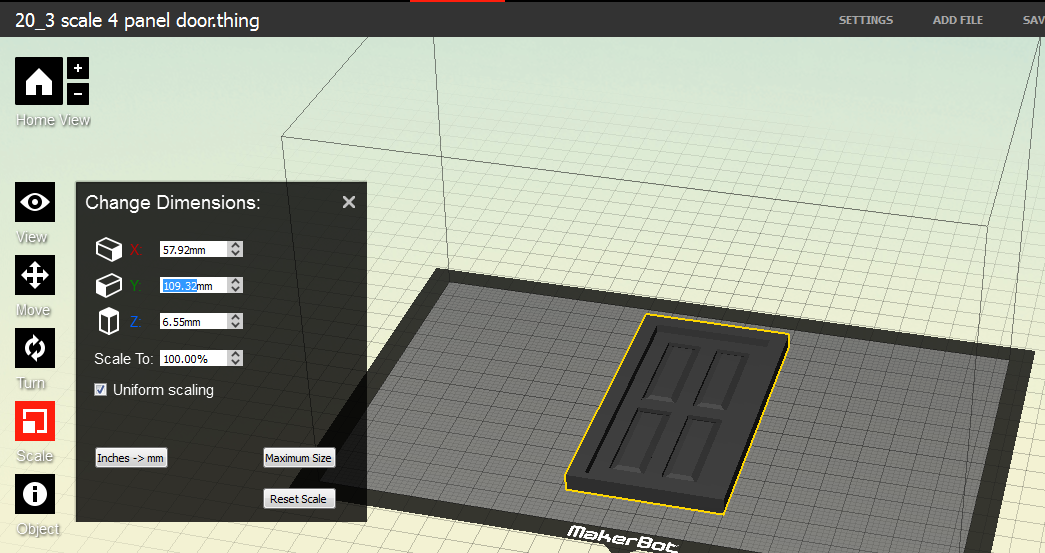The image size is (1045, 553).
Task: Select the Move tool
Action: (35, 275)
